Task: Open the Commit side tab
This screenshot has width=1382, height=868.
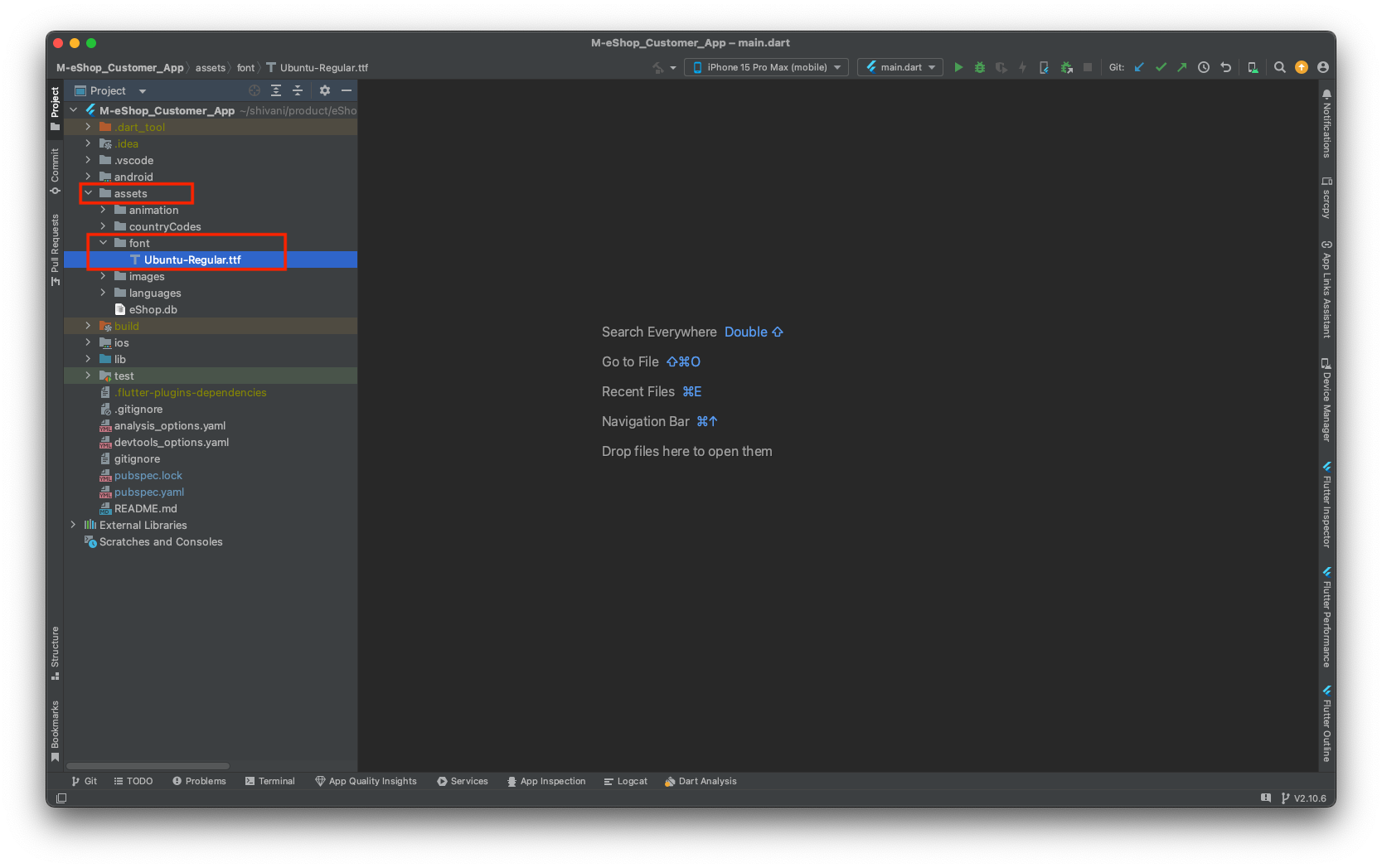Action: click(55, 171)
